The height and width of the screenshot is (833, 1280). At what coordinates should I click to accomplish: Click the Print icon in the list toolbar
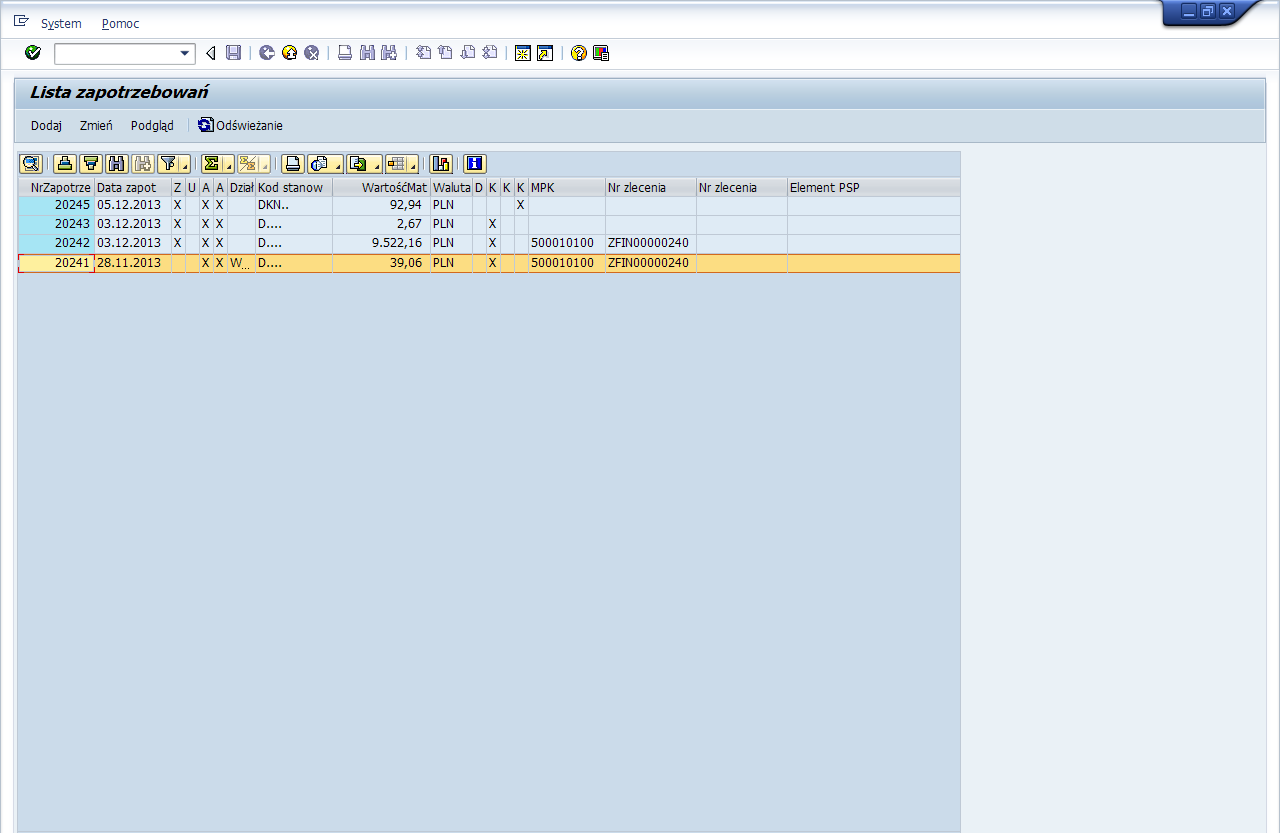(x=293, y=164)
